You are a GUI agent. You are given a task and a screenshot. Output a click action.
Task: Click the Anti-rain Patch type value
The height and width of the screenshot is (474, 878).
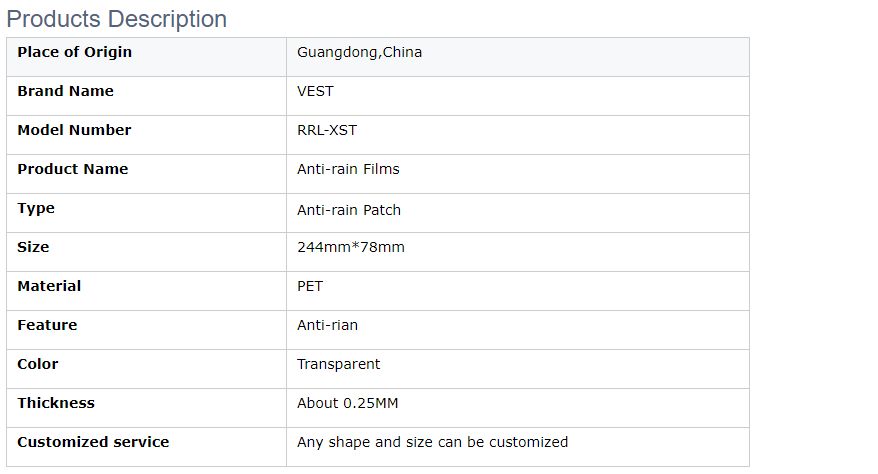point(349,210)
